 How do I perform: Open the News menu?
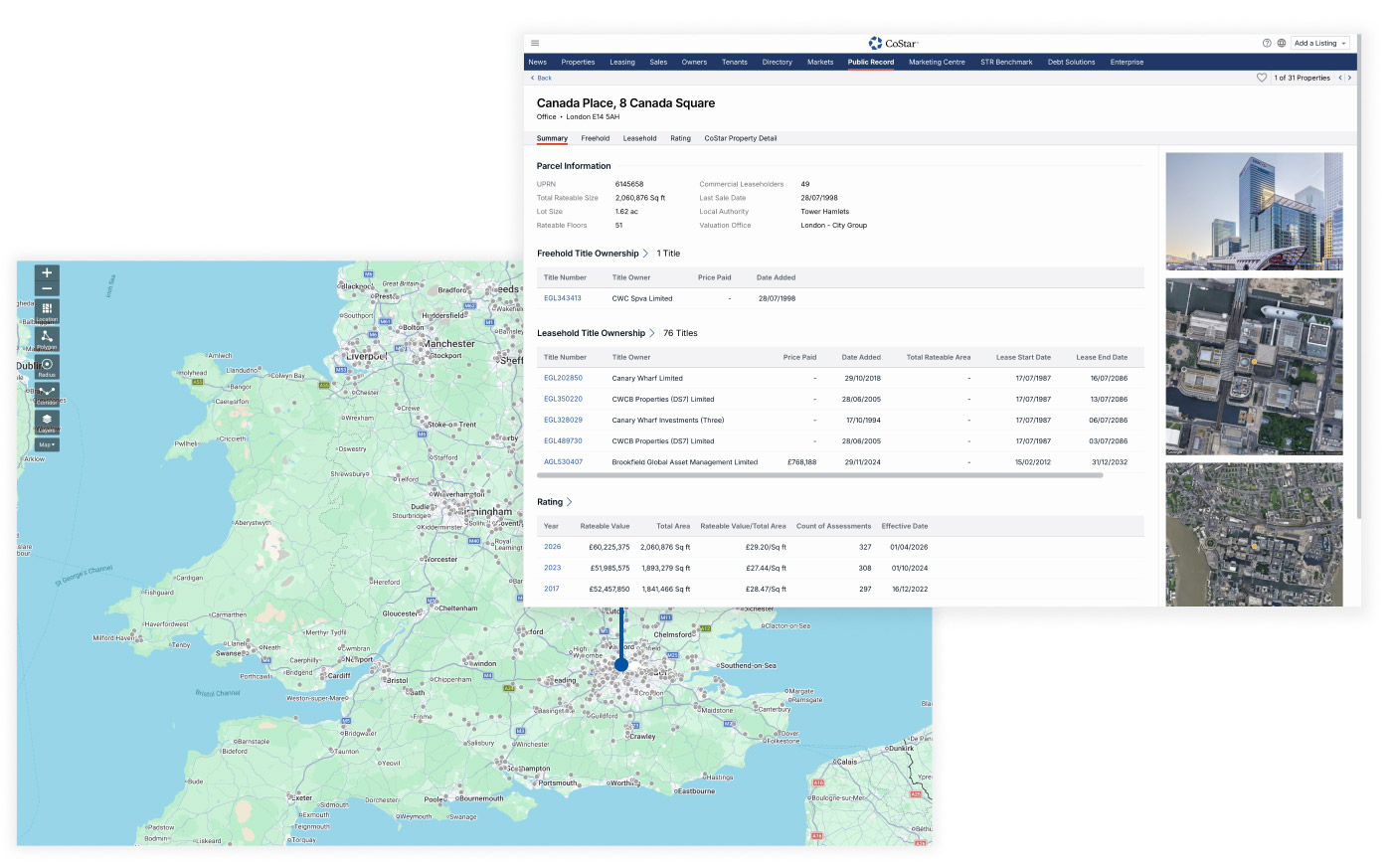538,62
